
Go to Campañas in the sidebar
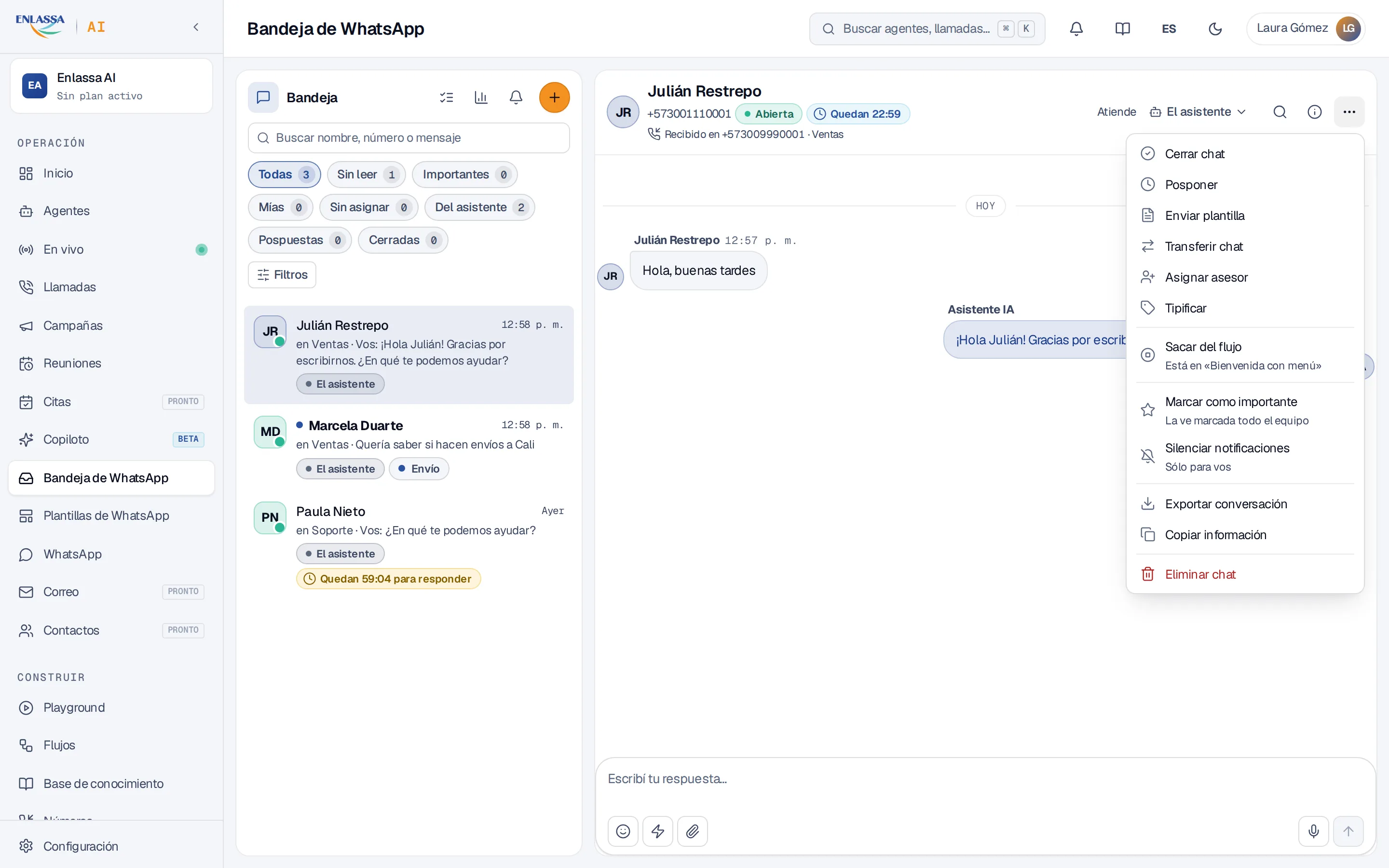[111, 325]
